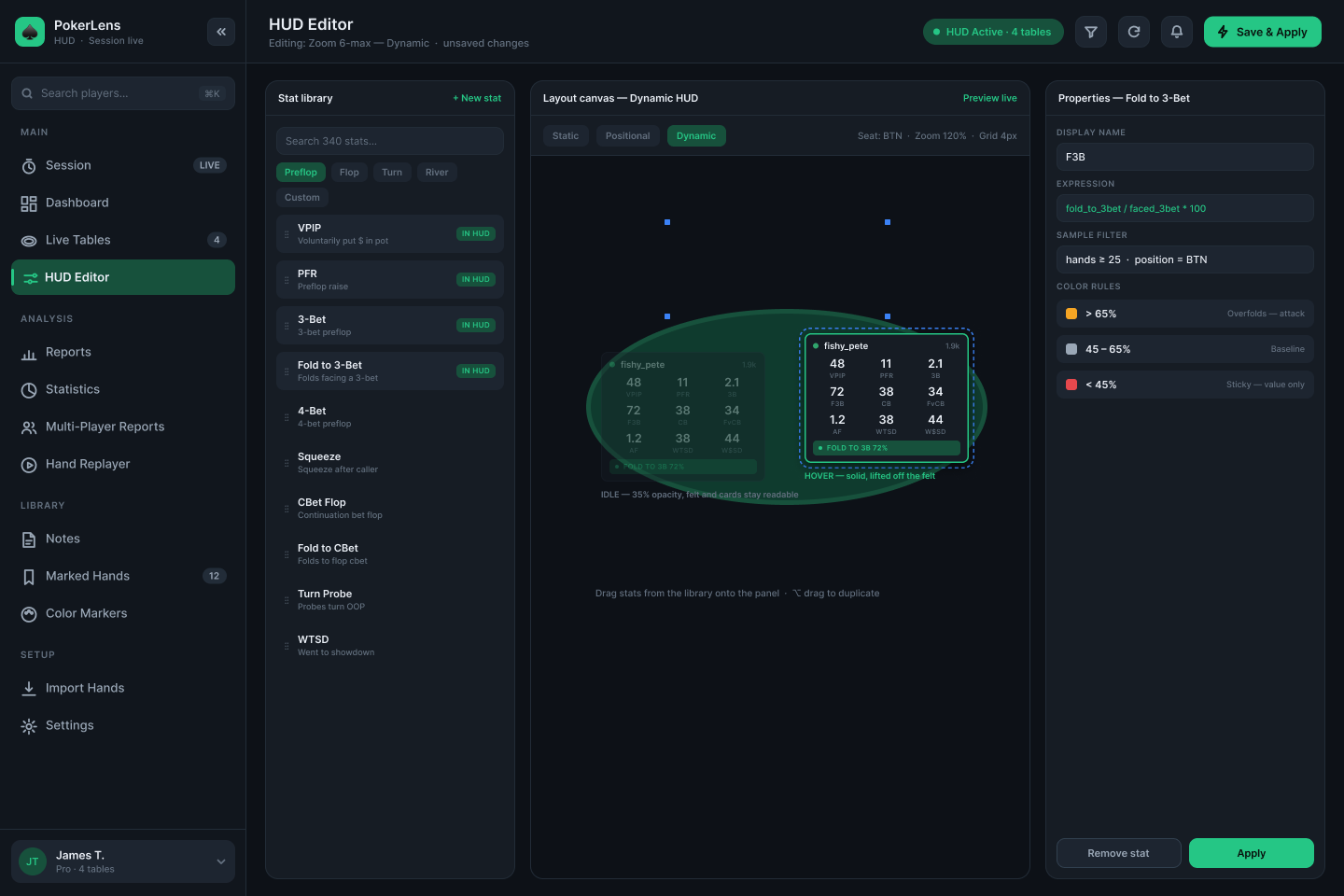The image size is (1344, 896).
Task: Select the River filter chip
Action: tap(437, 172)
